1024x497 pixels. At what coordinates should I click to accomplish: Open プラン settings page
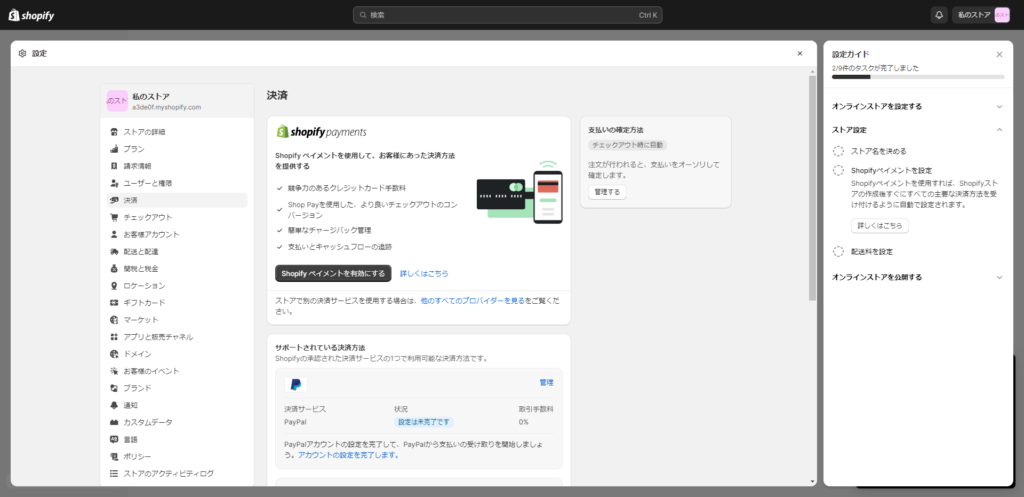177,149
